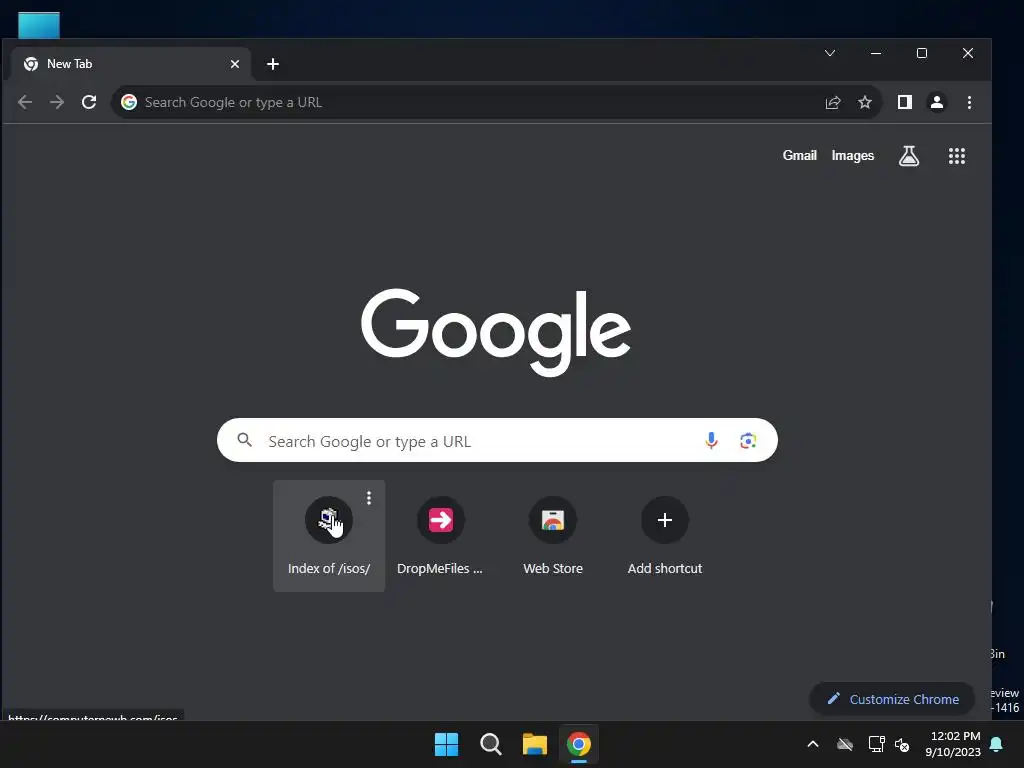Image resolution: width=1024 pixels, height=768 pixels.
Task: Open Gmail link
Action: [799, 155]
